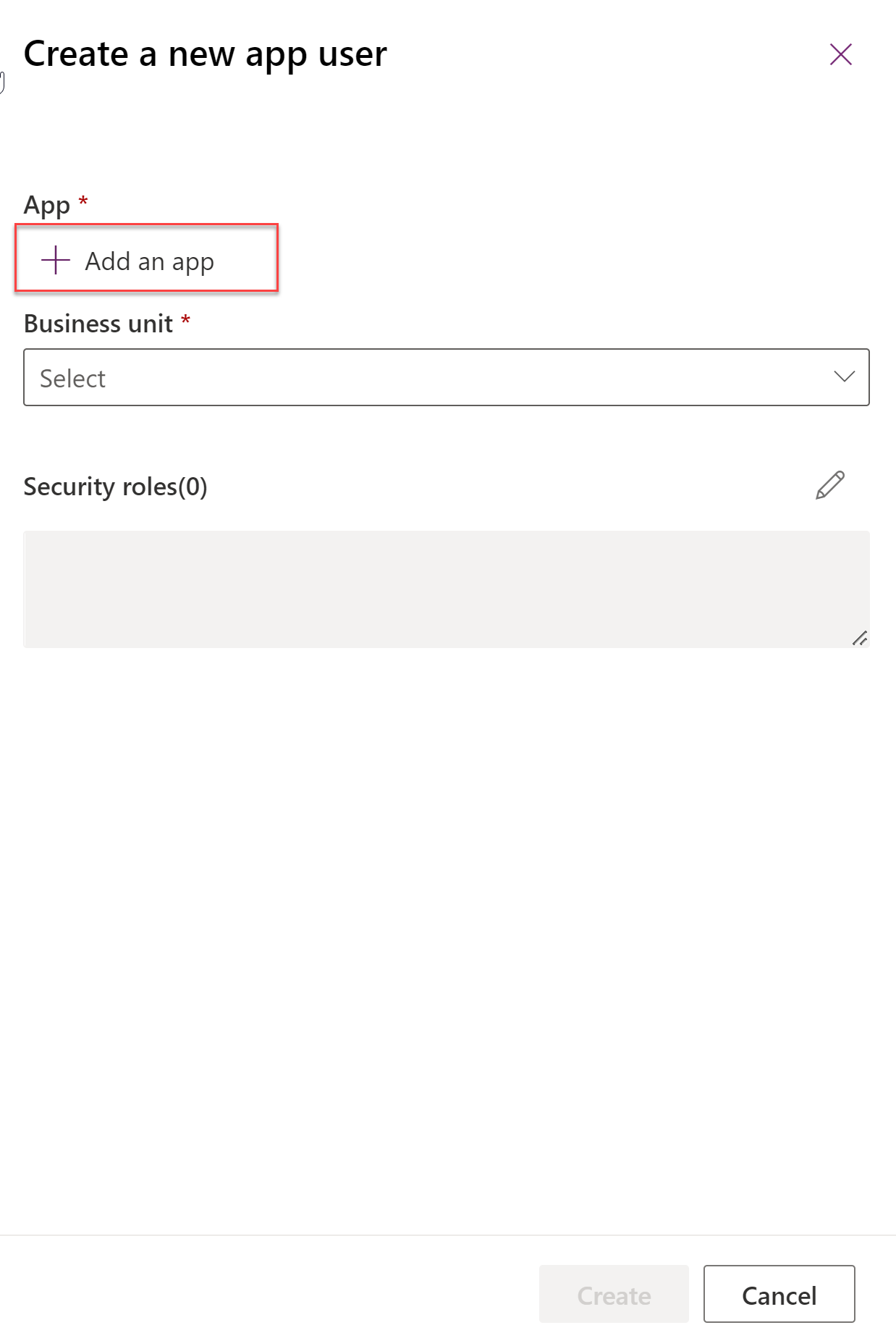Viewport: 896px width, 1333px height.
Task: Expand the Business unit chevron arrow
Action: pyautogui.click(x=844, y=377)
